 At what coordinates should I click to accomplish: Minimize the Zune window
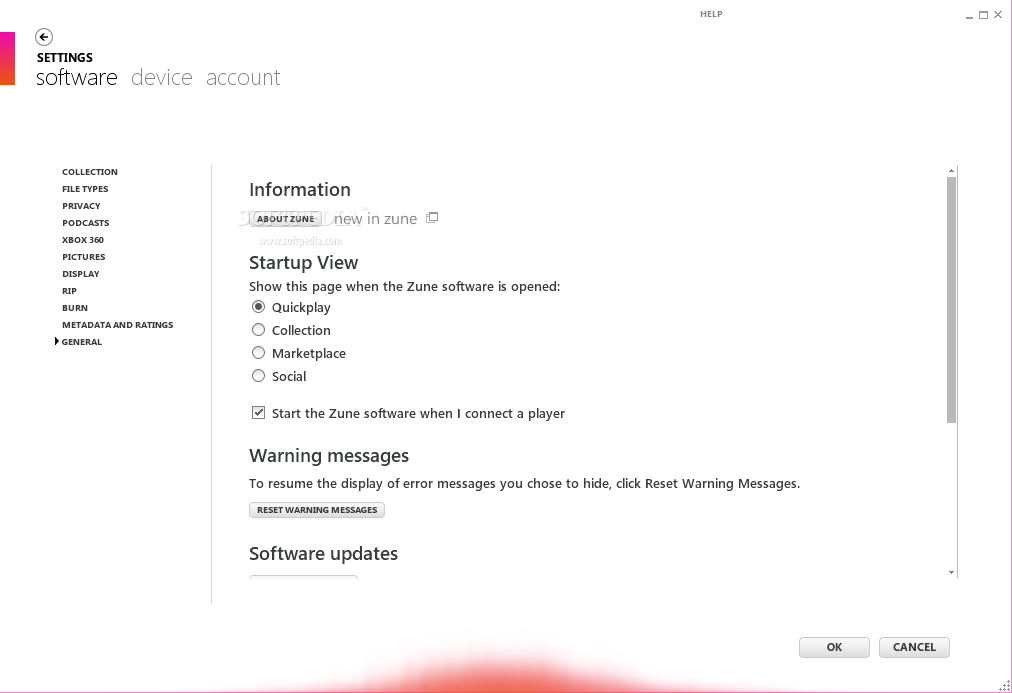(969, 15)
